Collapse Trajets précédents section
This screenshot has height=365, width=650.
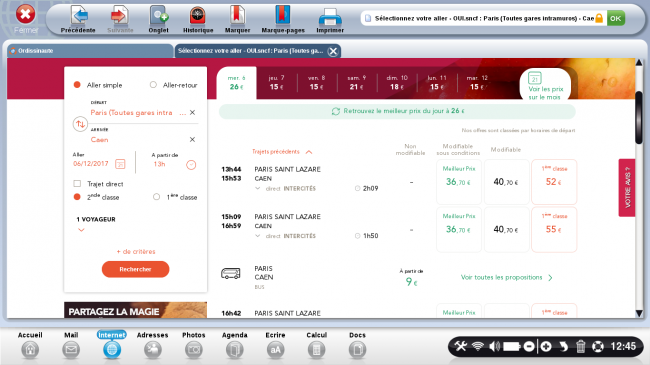[309, 152]
